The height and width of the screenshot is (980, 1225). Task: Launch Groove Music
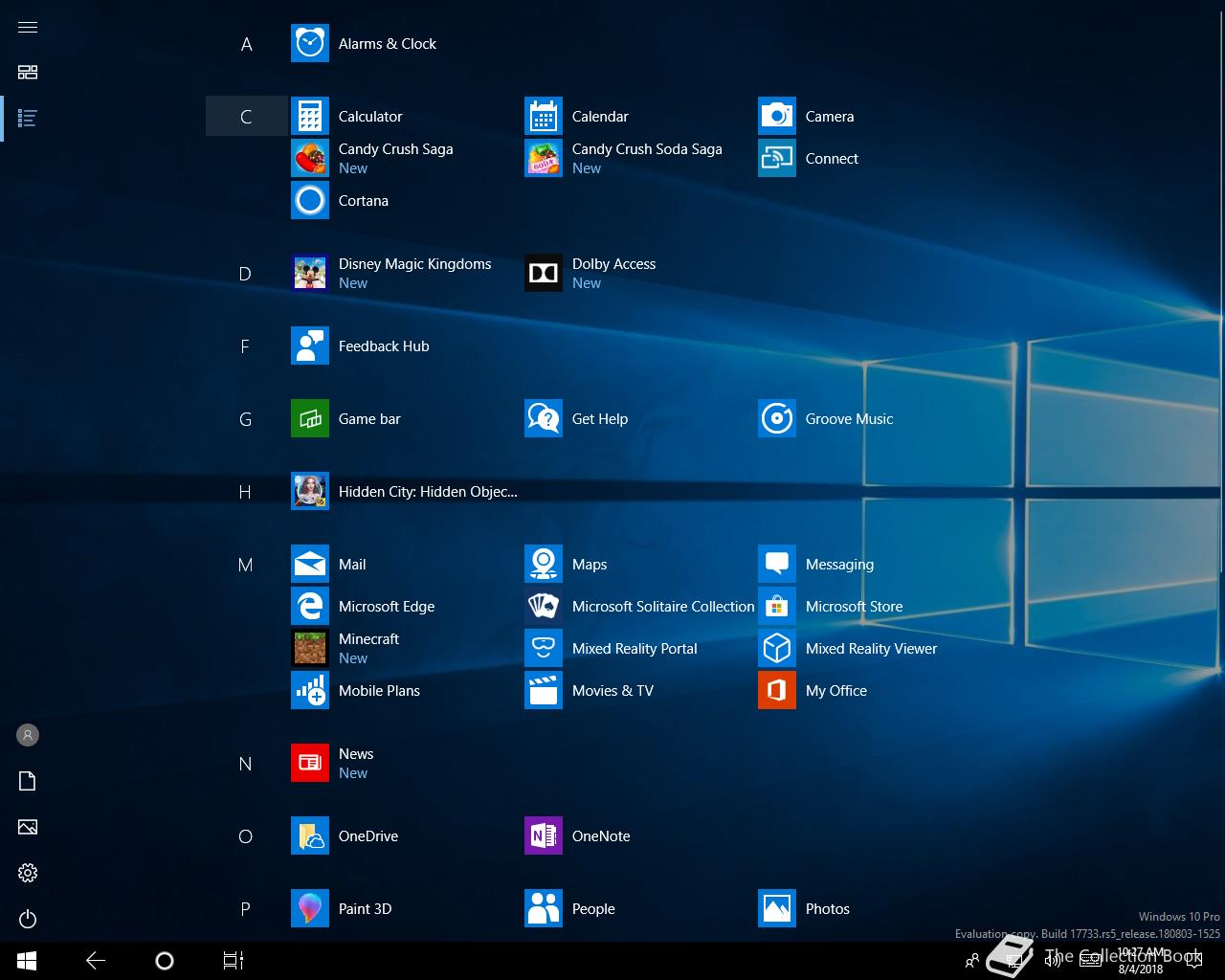pos(777,419)
